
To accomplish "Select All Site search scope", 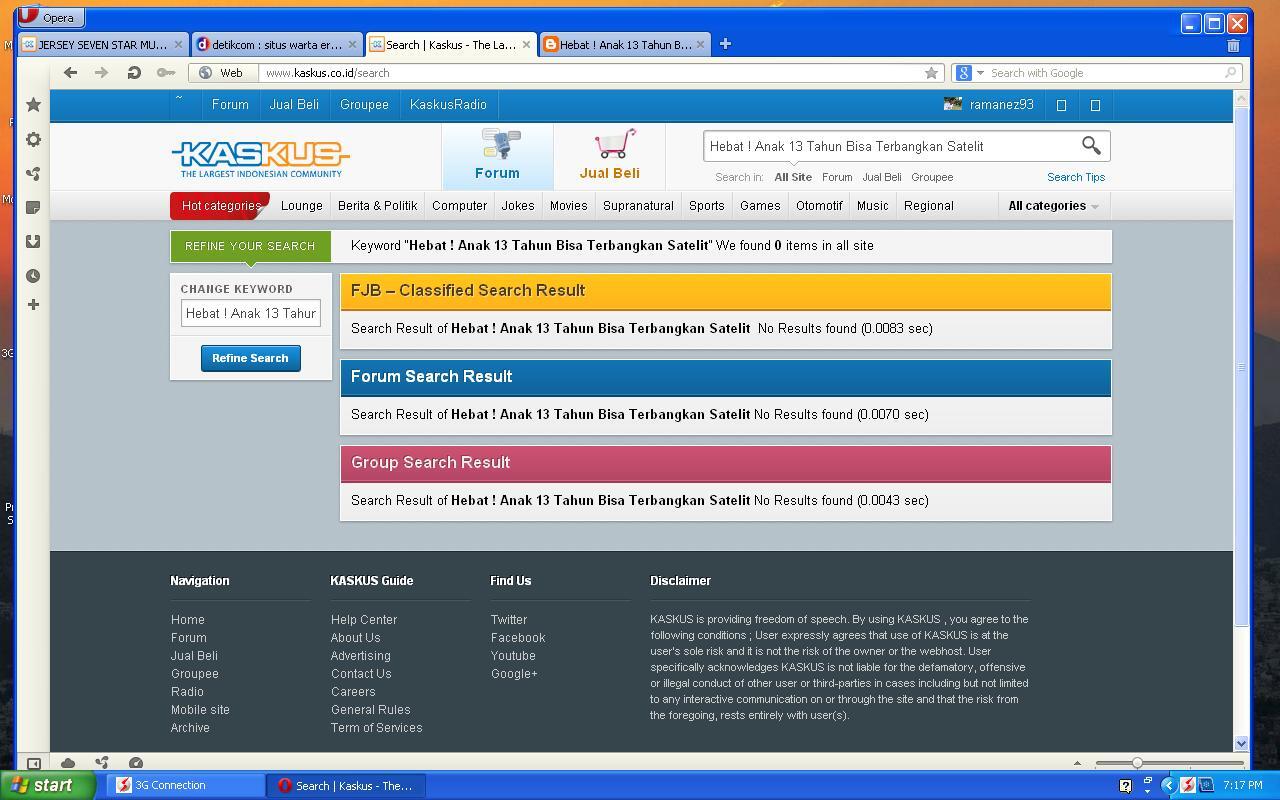I will [x=793, y=177].
